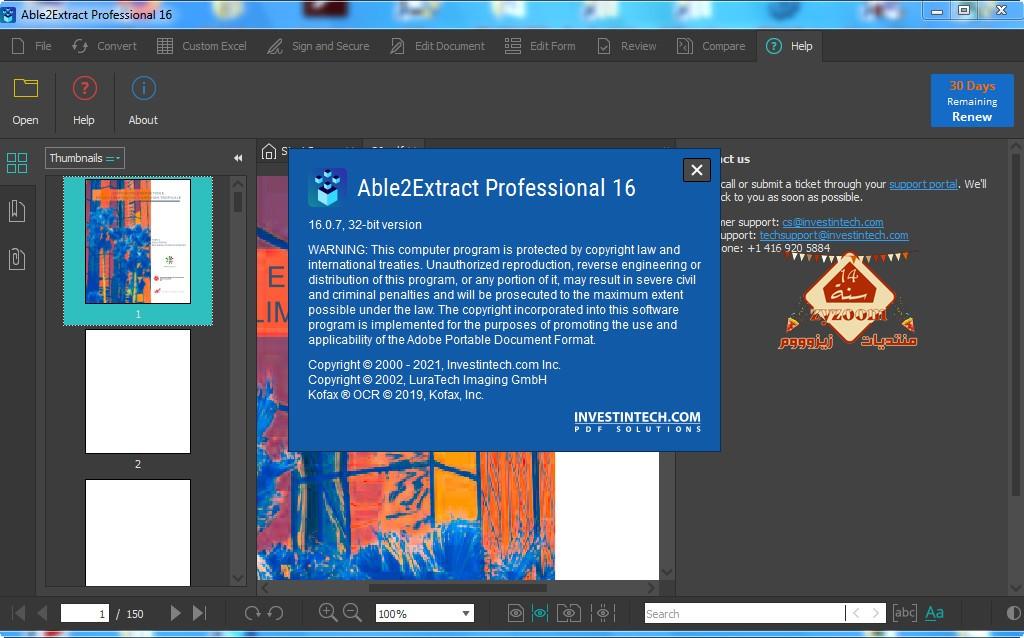1024x638 pixels.
Task: Open the Compare tab
Action: [711, 46]
